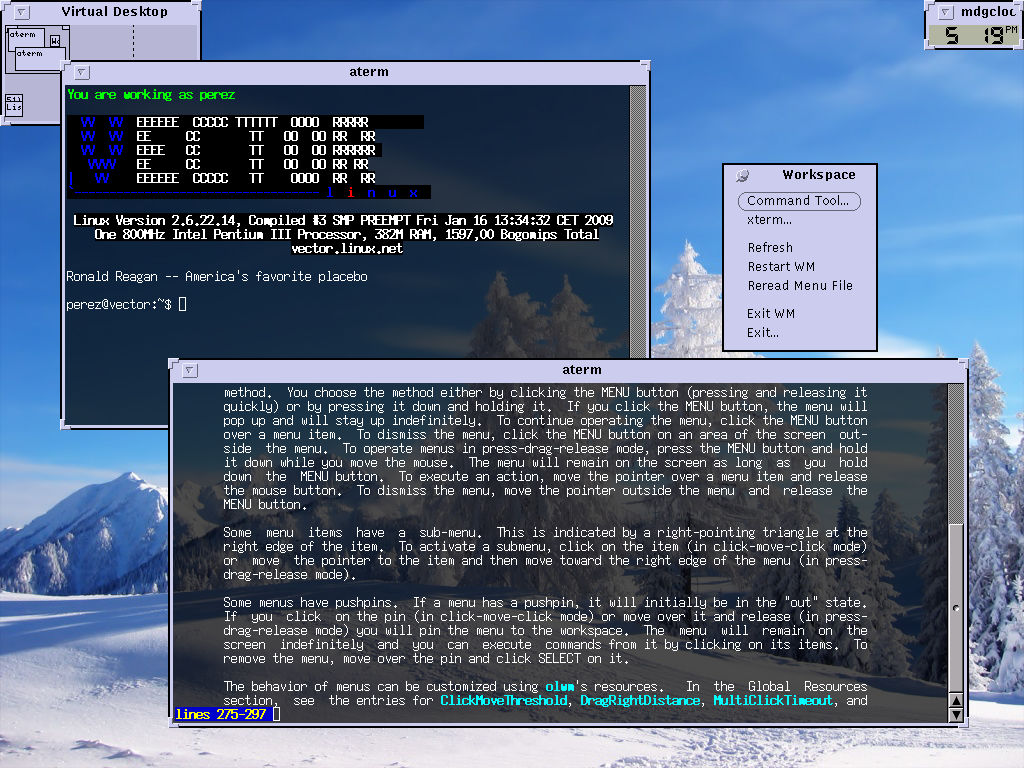Select Restart WM in Workspace menu
The image size is (1024, 768).
click(x=781, y=266)
